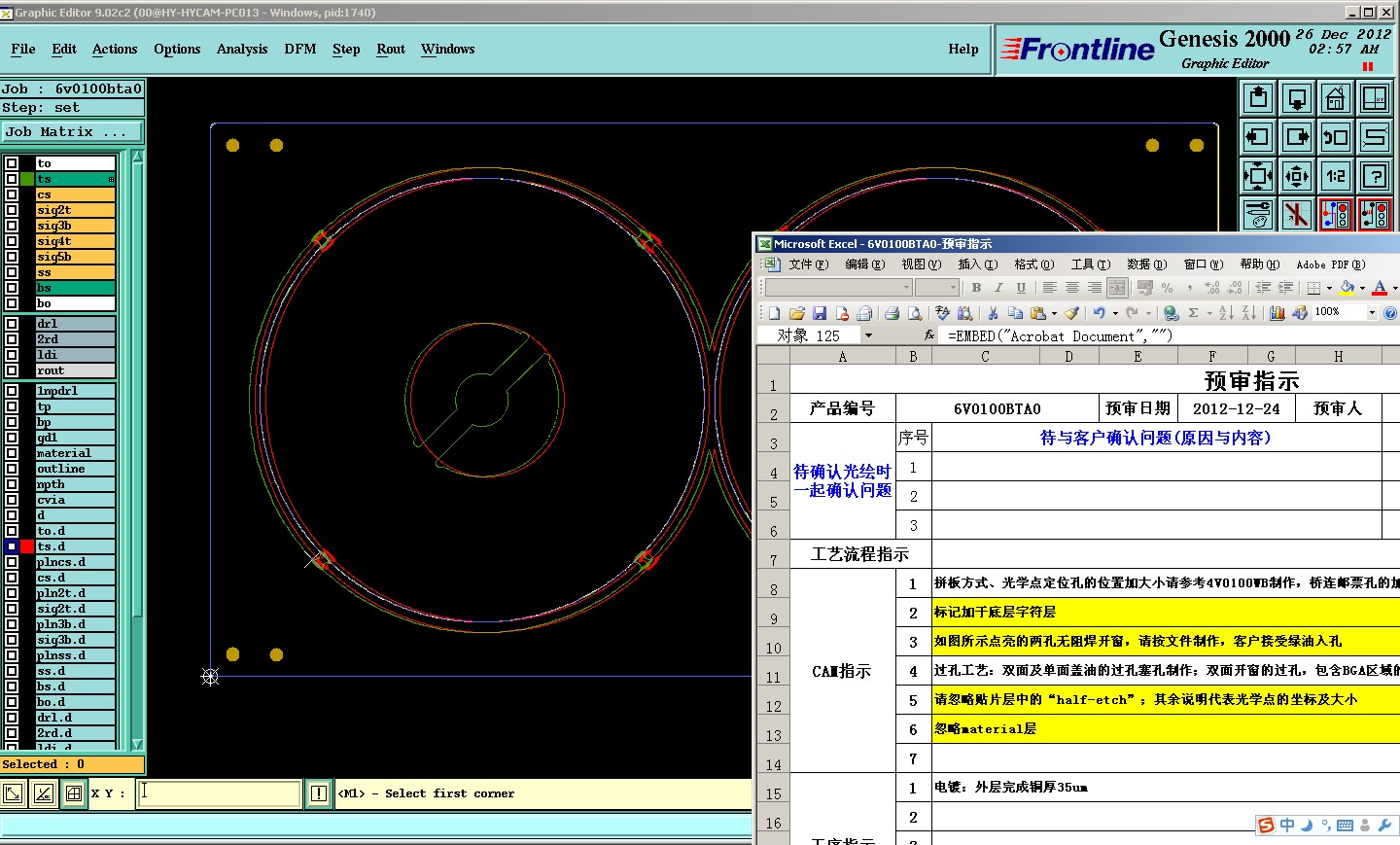Expand the Excel Name Box dropdown arrow
The width and height of the screenshot is (1400, 845).
(868, 335)
